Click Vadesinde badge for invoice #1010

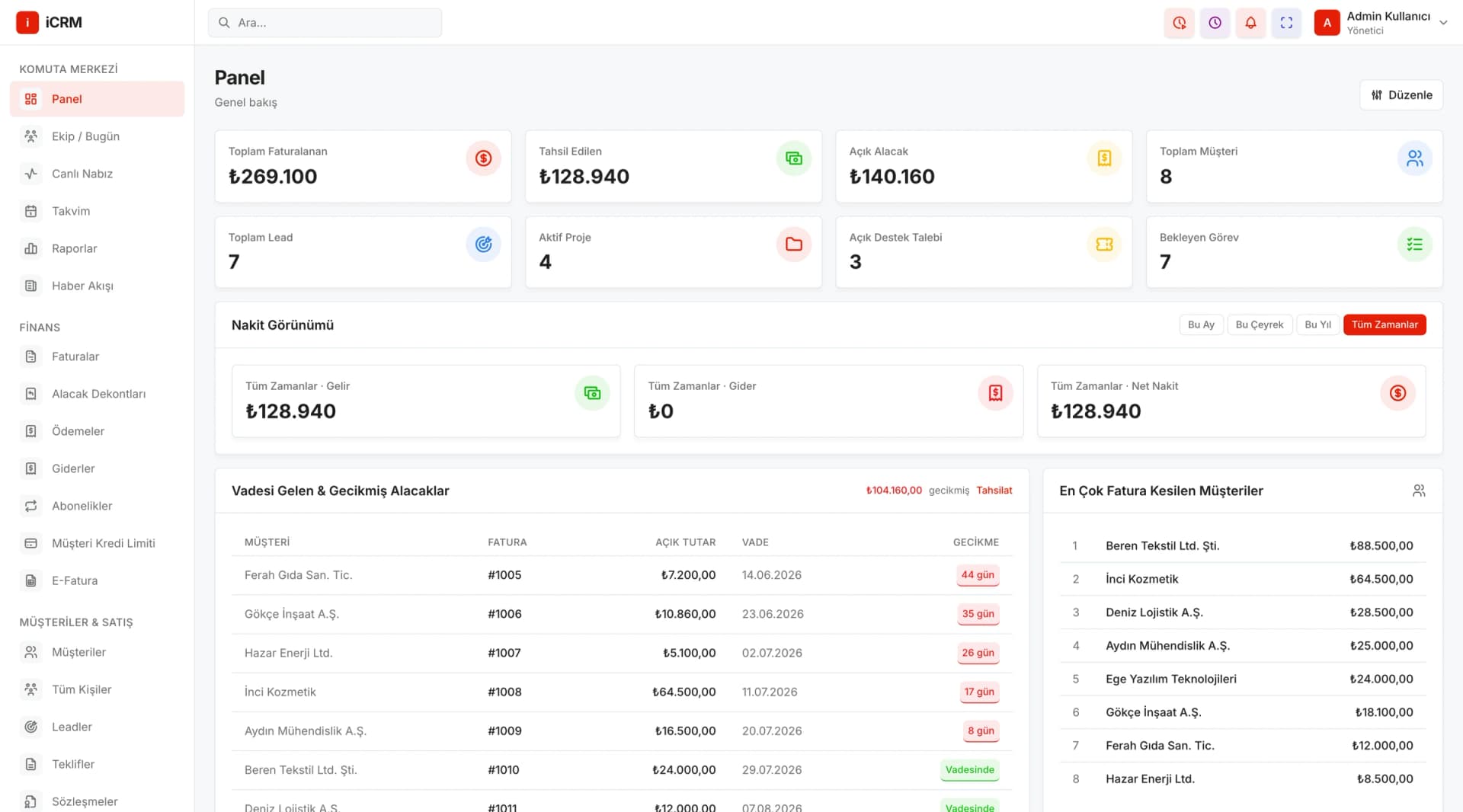[969, 770]
